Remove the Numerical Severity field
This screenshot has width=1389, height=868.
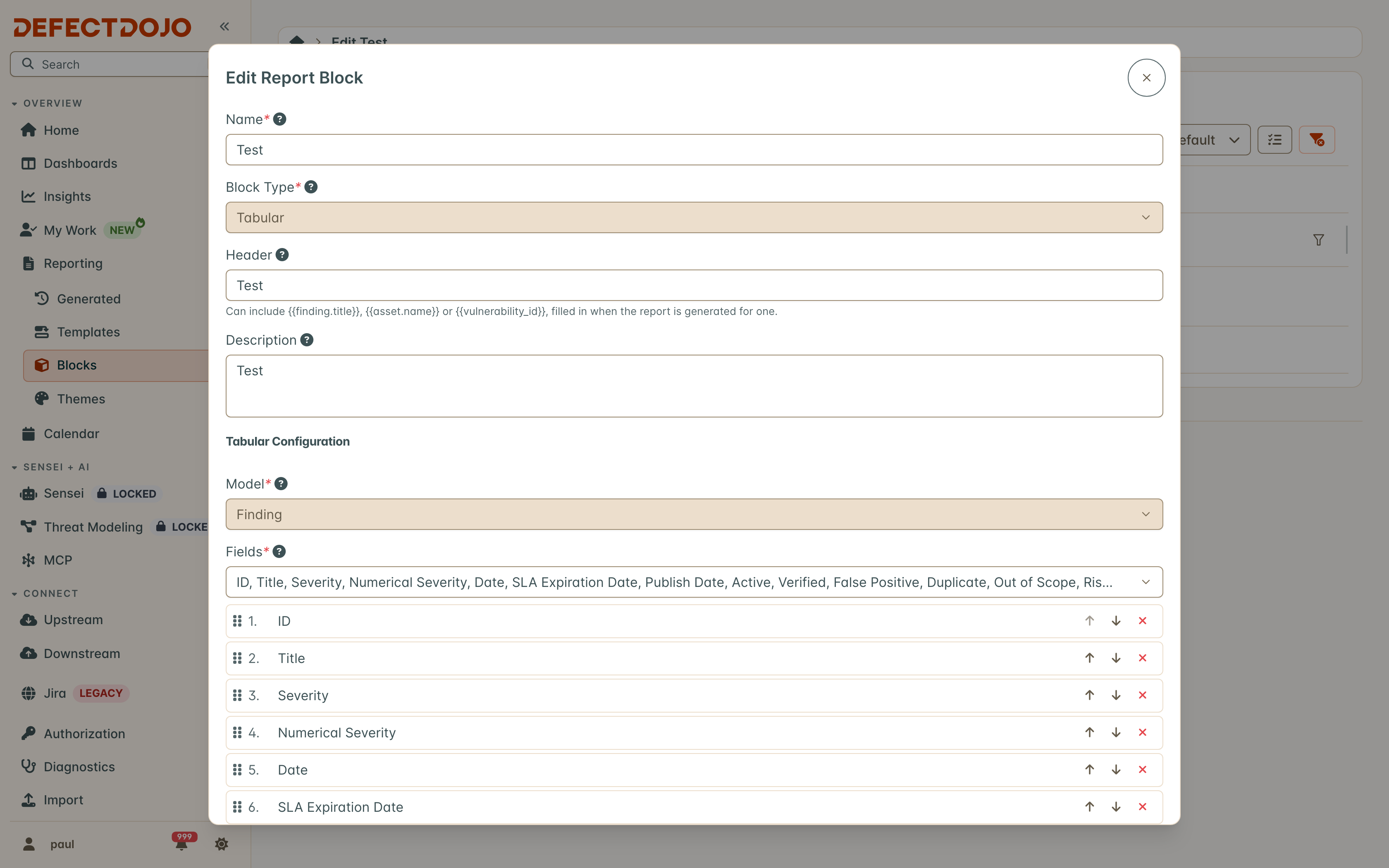[1142, 732]
